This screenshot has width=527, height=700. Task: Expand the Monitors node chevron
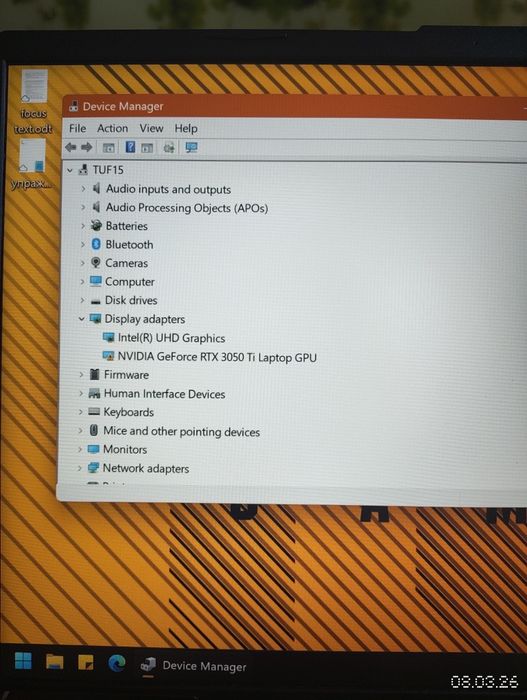tap(80, 449)
